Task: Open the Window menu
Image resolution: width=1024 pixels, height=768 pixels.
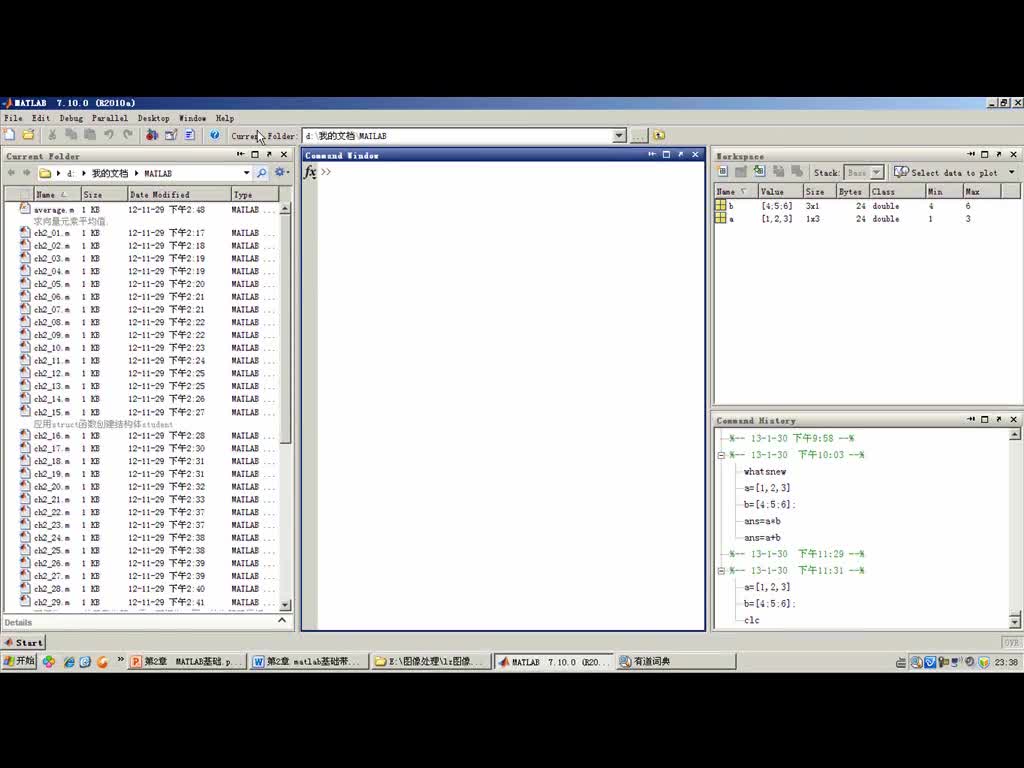Action: tap(192, 118)
